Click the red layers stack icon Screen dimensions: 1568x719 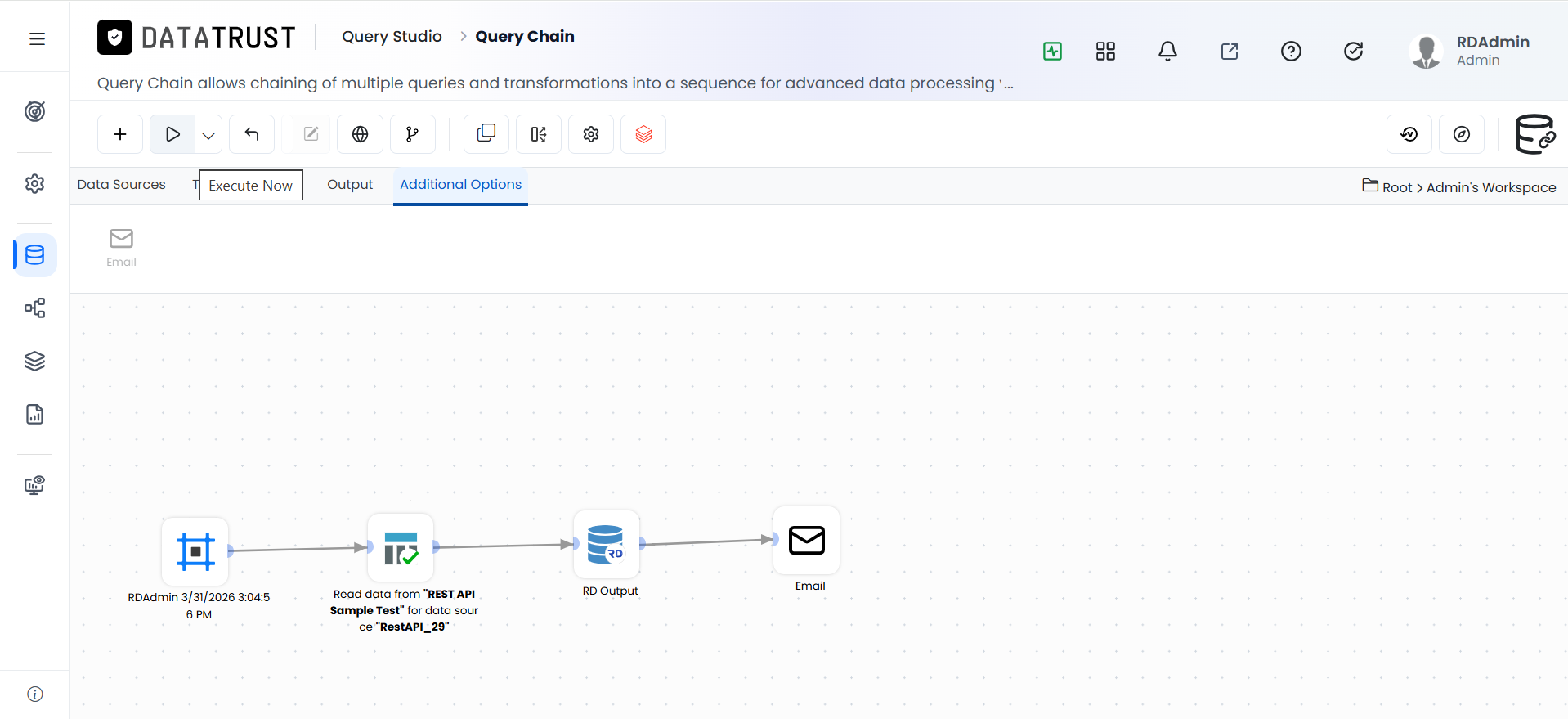[643, 134]
